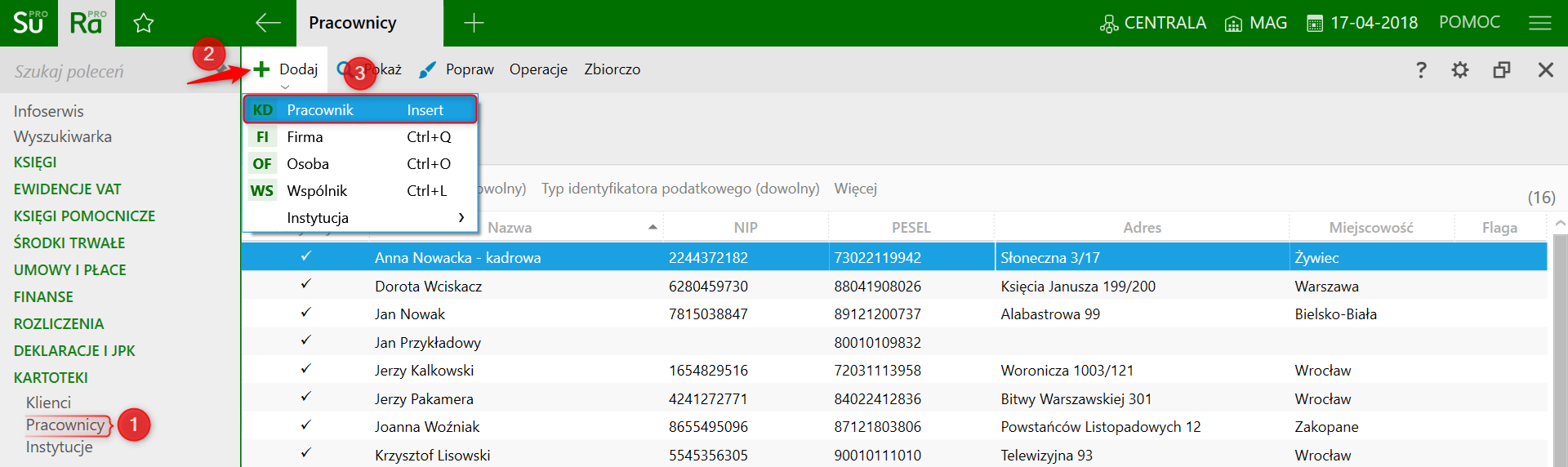Expand UMOWY I PŁACE section
Viewport: 1568px width, 467px height.
click(69, 269)
